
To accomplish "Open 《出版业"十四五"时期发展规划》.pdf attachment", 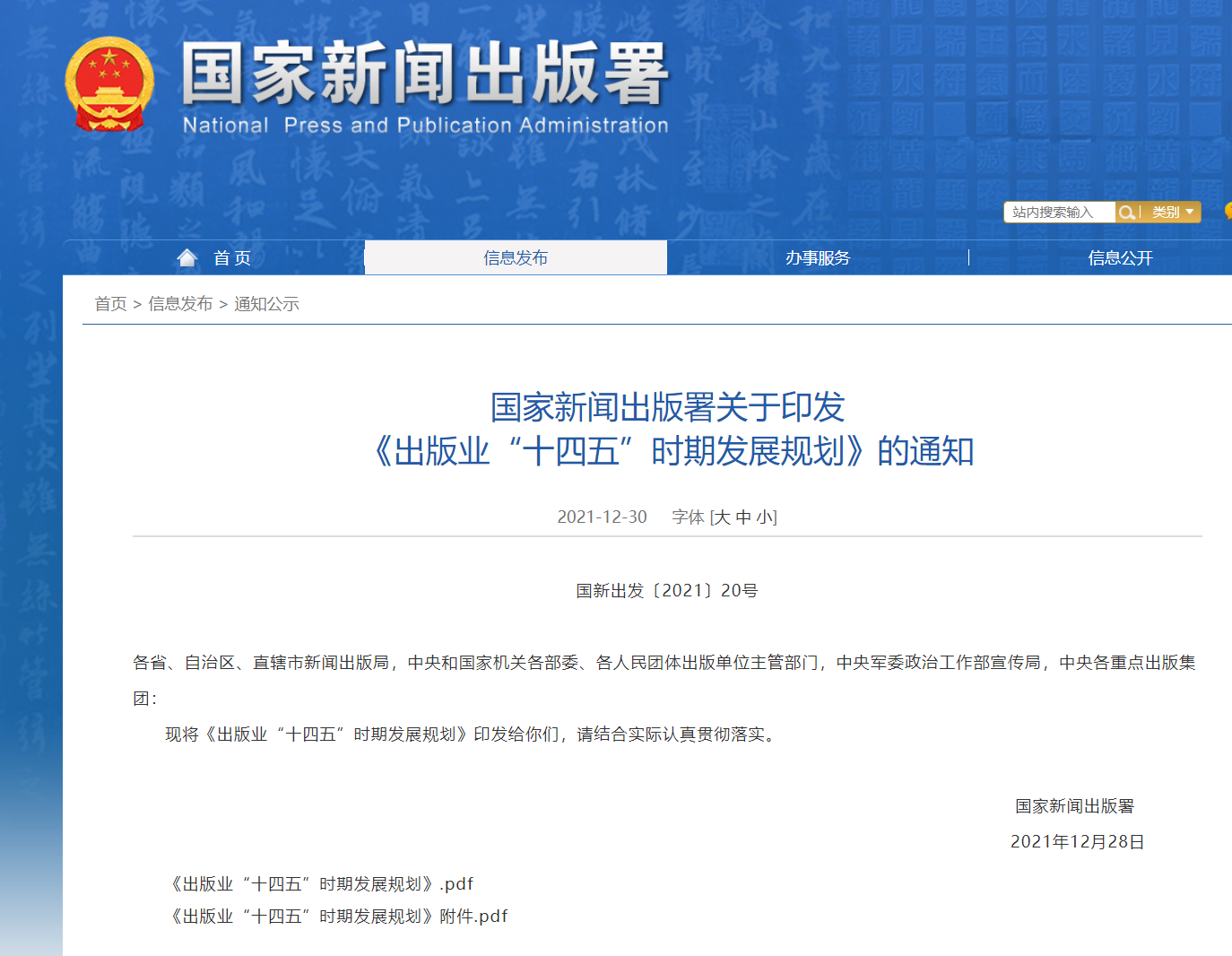I will [321, 884].
